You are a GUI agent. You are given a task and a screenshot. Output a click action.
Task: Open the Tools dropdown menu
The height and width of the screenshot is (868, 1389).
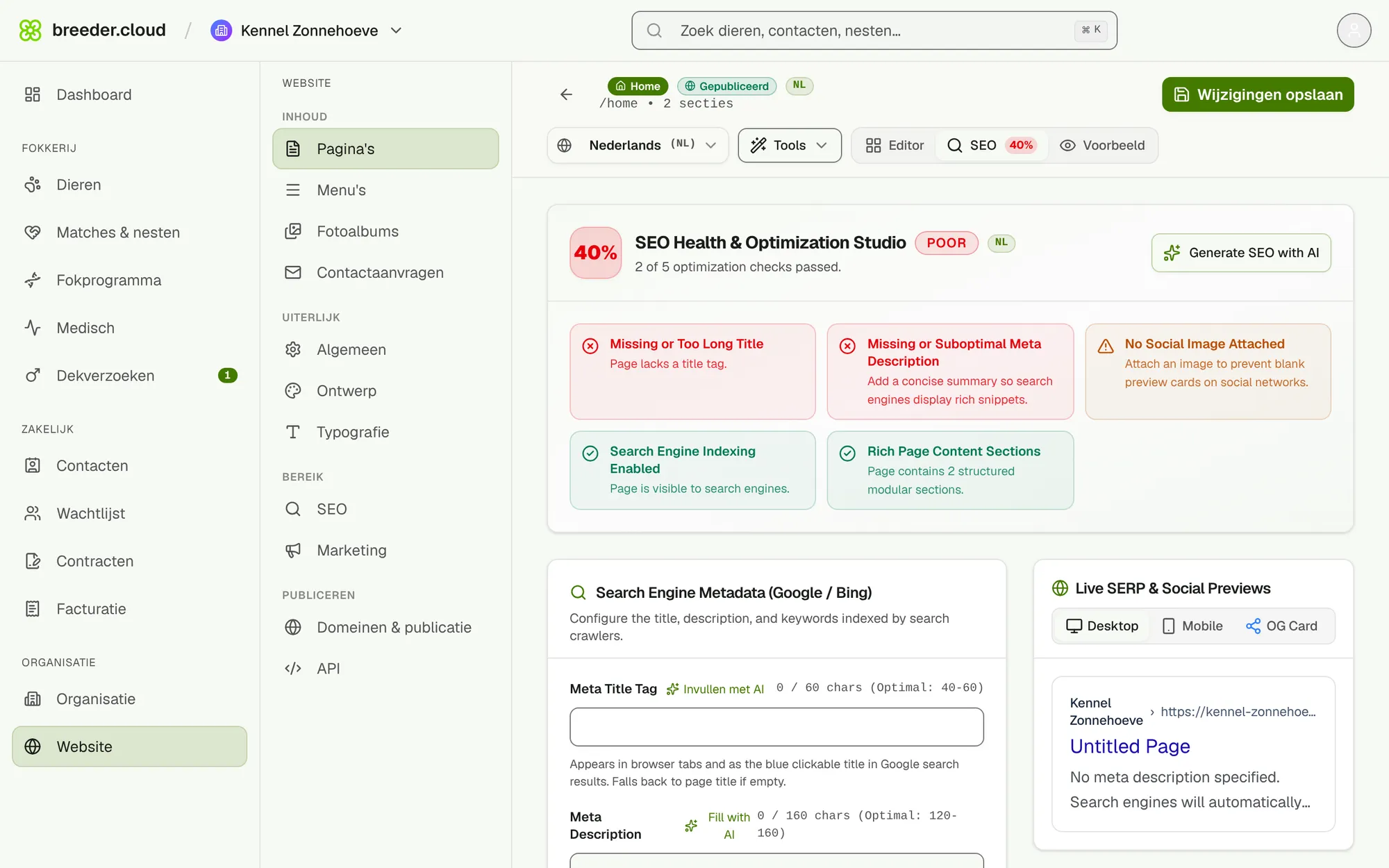pyautogui.click(x=790, y=145)
